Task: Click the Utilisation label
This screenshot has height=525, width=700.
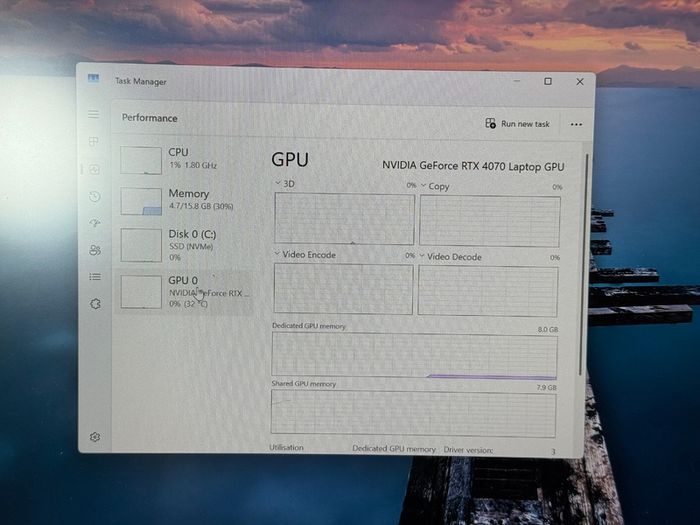Action: point(286,447)
